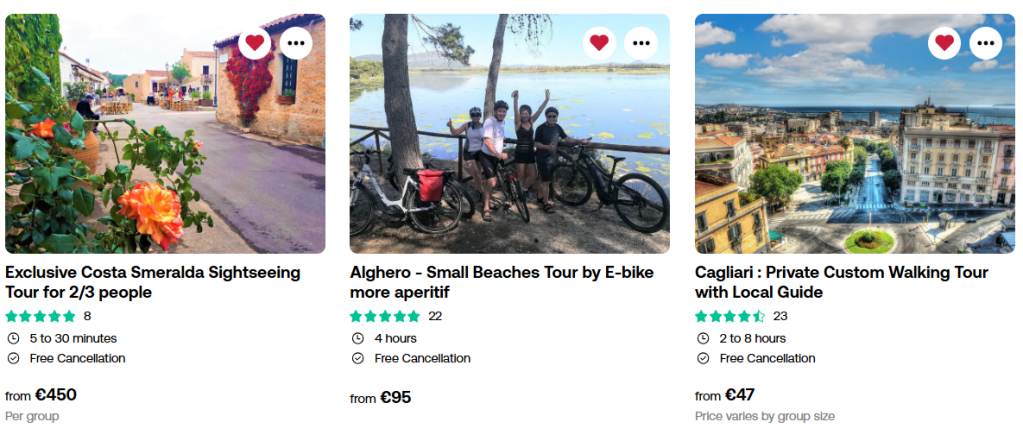This screenshot has height=441, width=1023.
Task: Click the star rating with 22 reviews
Action: click(x=385, y=316)
